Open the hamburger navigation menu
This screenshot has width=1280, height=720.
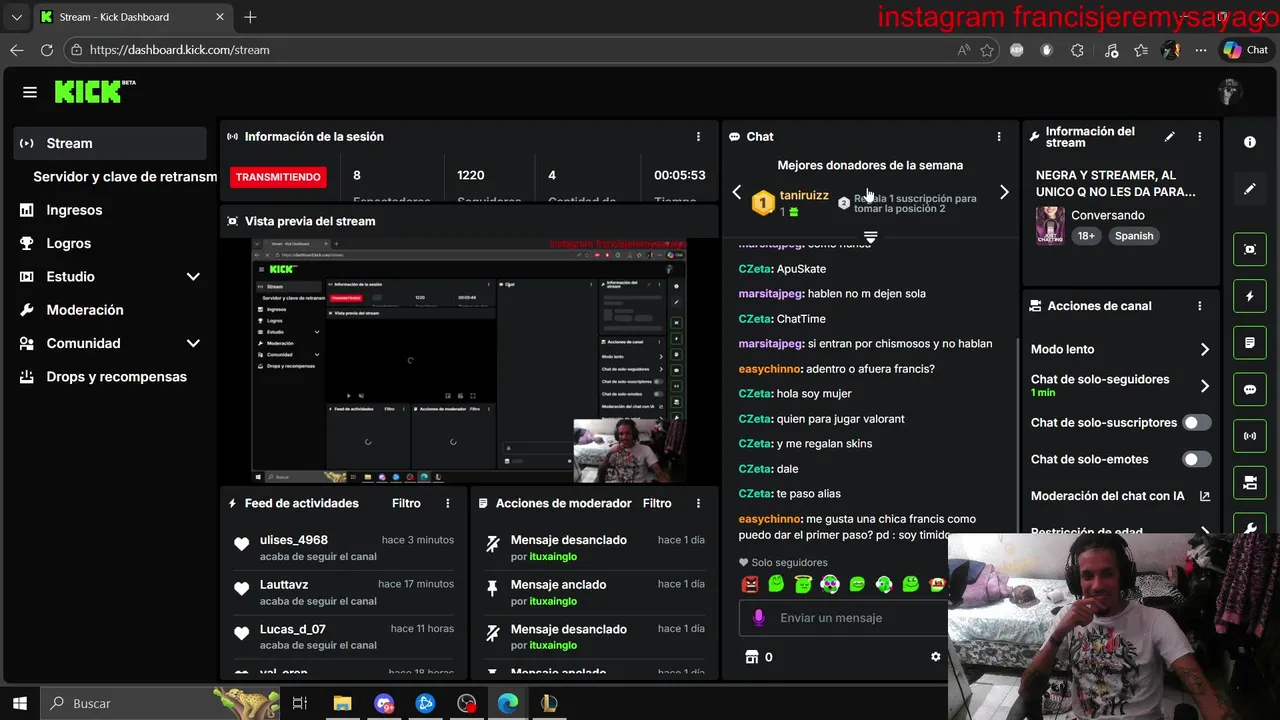30,92
